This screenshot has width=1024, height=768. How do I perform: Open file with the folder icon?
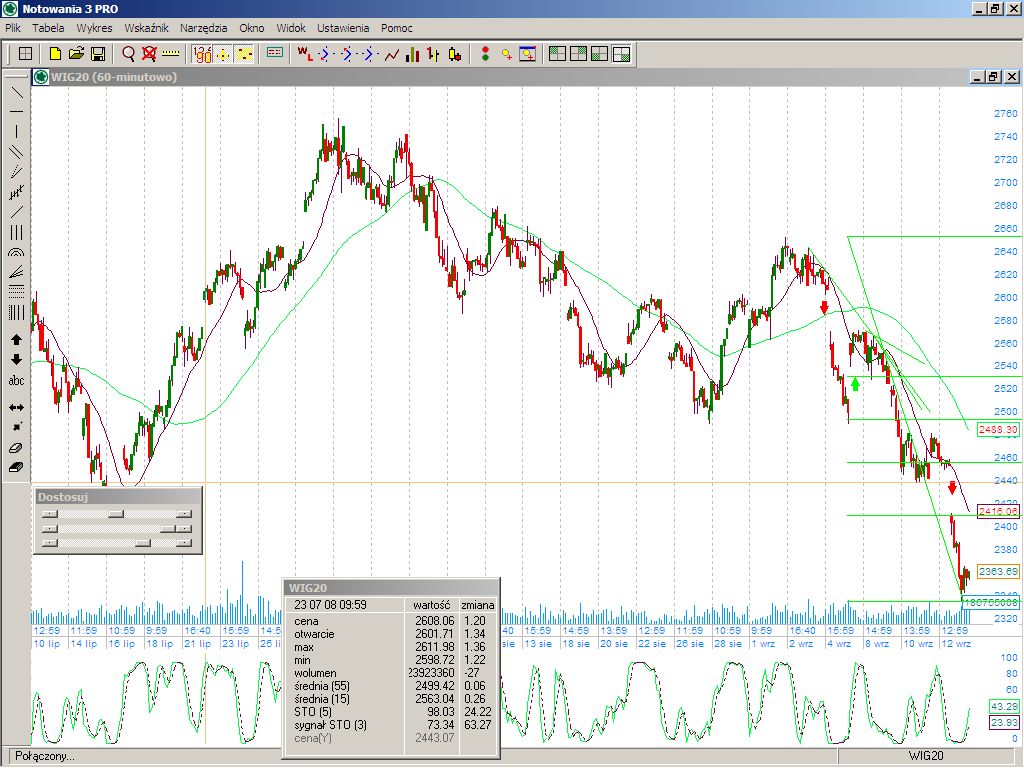[76, 54]
